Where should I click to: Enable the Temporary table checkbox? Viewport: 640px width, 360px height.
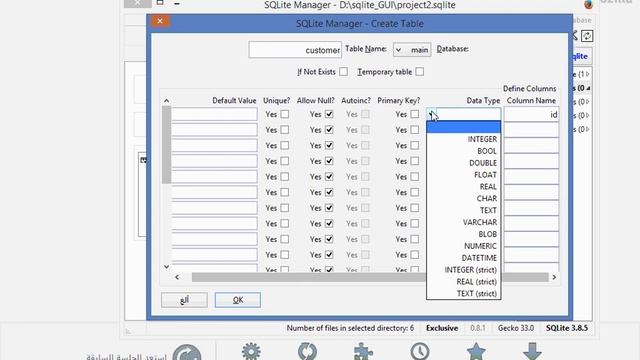pos(420,72)
